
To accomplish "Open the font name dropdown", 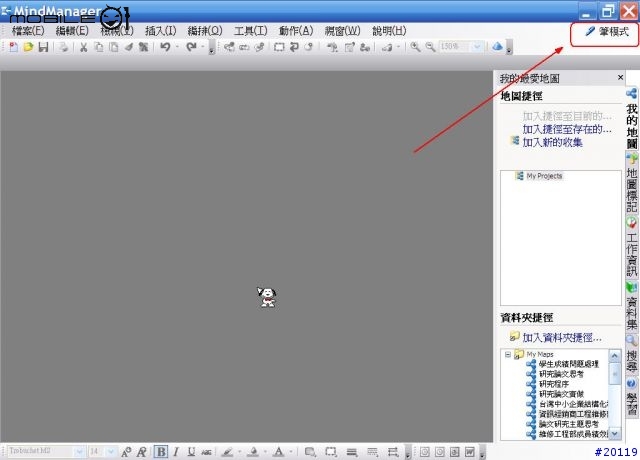I will [x=79, y=451].
